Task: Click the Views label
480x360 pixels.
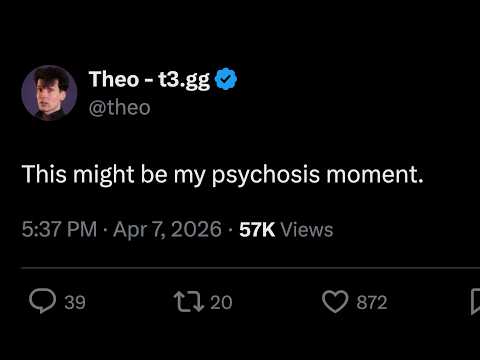Action: [x=307, y=230]
